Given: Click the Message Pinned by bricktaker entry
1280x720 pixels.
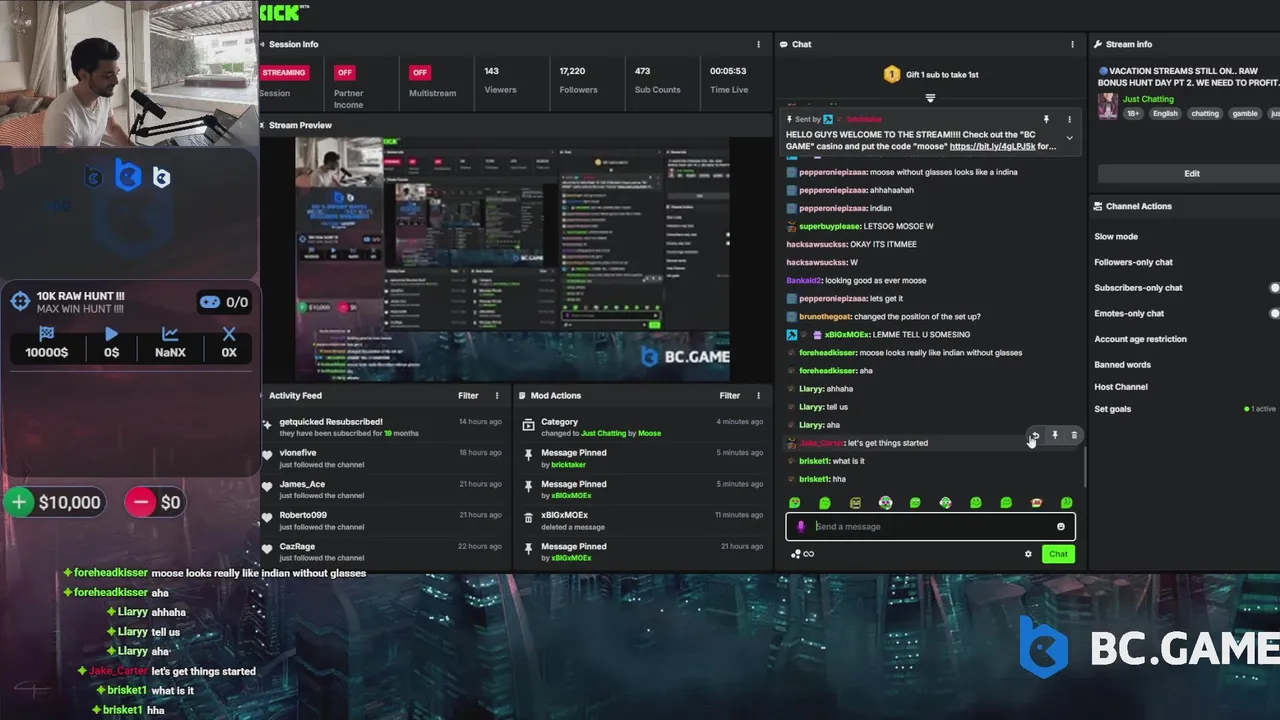Looking at the screenshot, I should (644, 458).
